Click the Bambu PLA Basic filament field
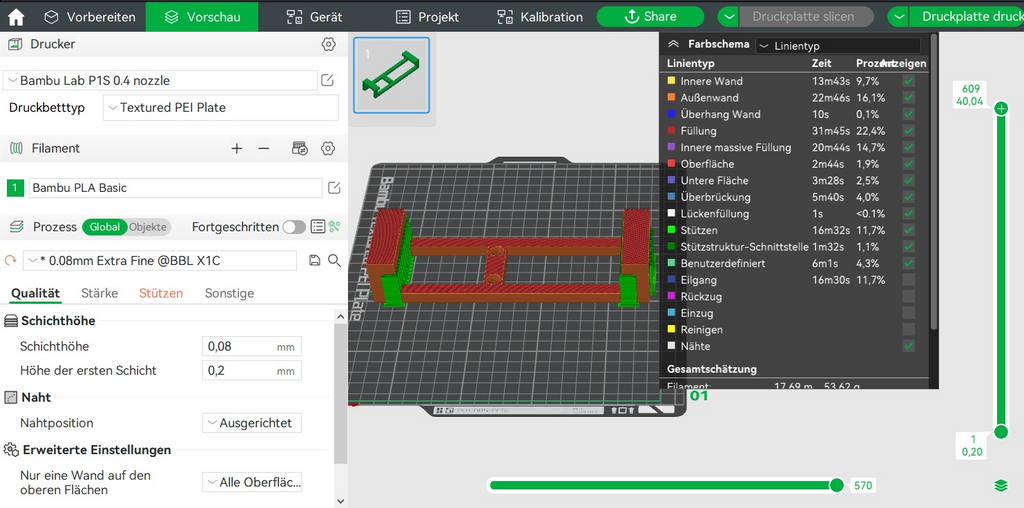The image size is (1024, 508). pos(176,188)
